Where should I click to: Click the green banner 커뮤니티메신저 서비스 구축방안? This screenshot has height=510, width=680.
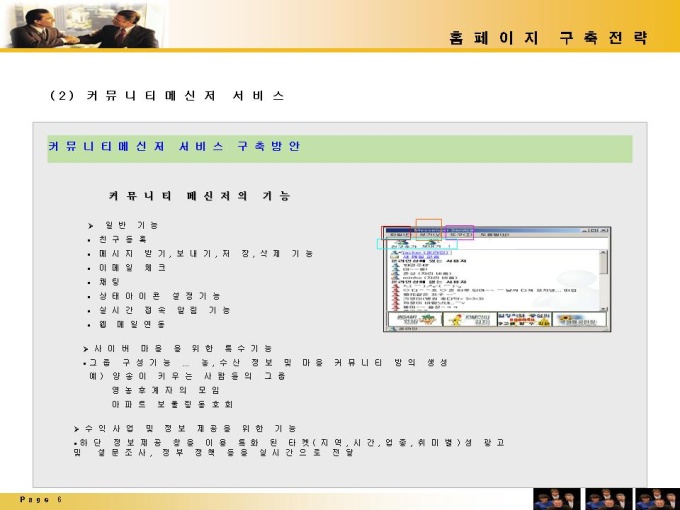coord(340,149)
